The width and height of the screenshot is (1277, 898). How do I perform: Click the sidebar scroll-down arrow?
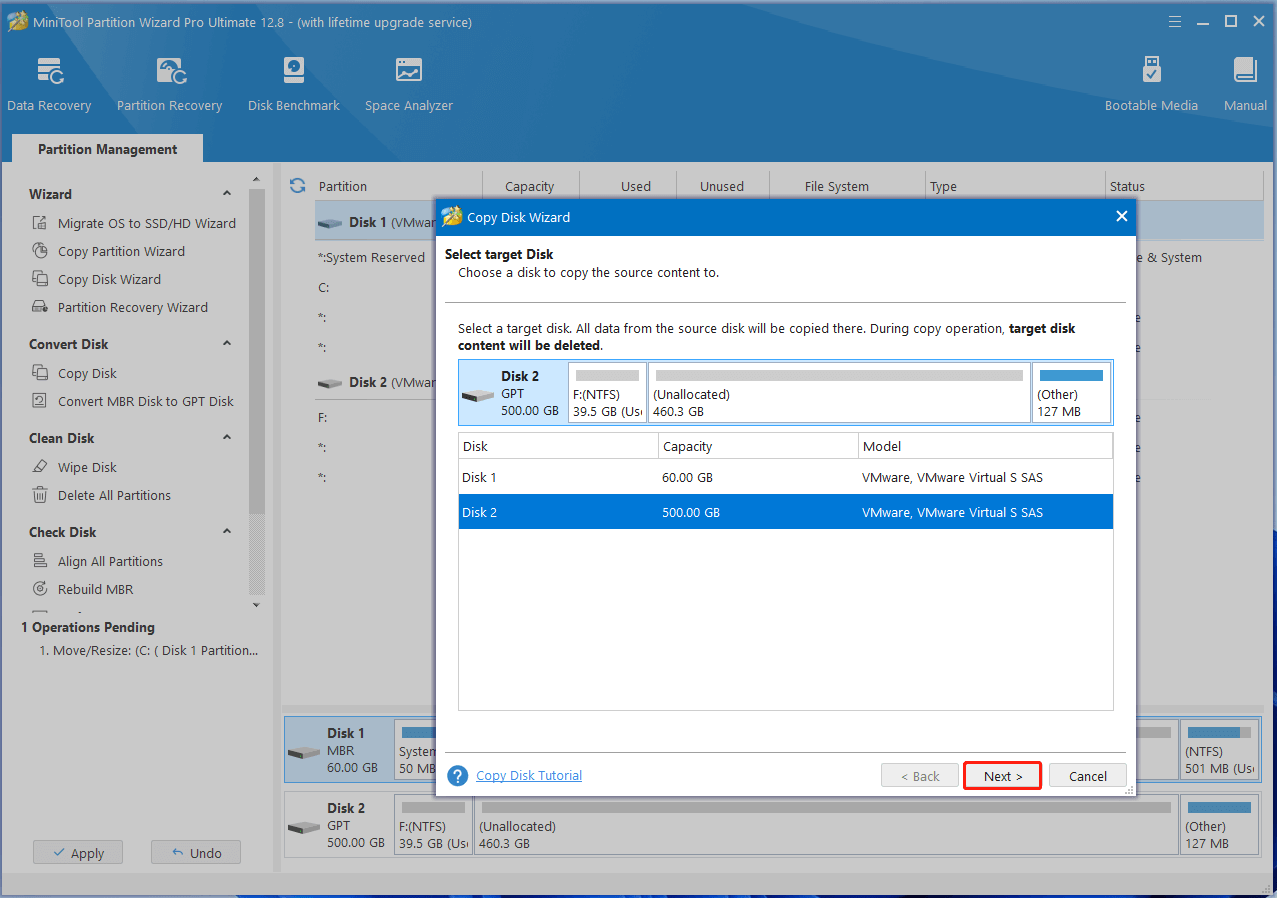click(257, 605)
